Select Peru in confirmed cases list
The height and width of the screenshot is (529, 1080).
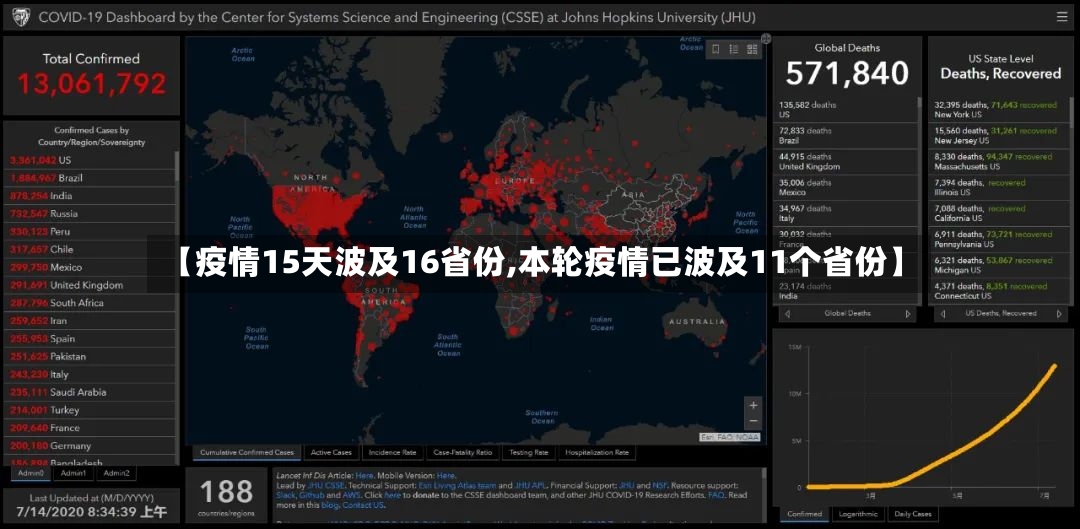[90, 231]
